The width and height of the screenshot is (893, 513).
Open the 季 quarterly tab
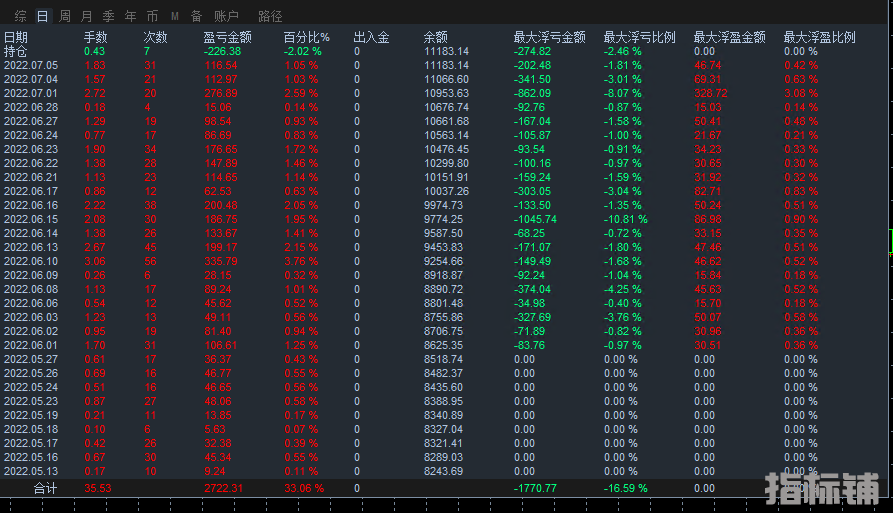tap(109, 16)
